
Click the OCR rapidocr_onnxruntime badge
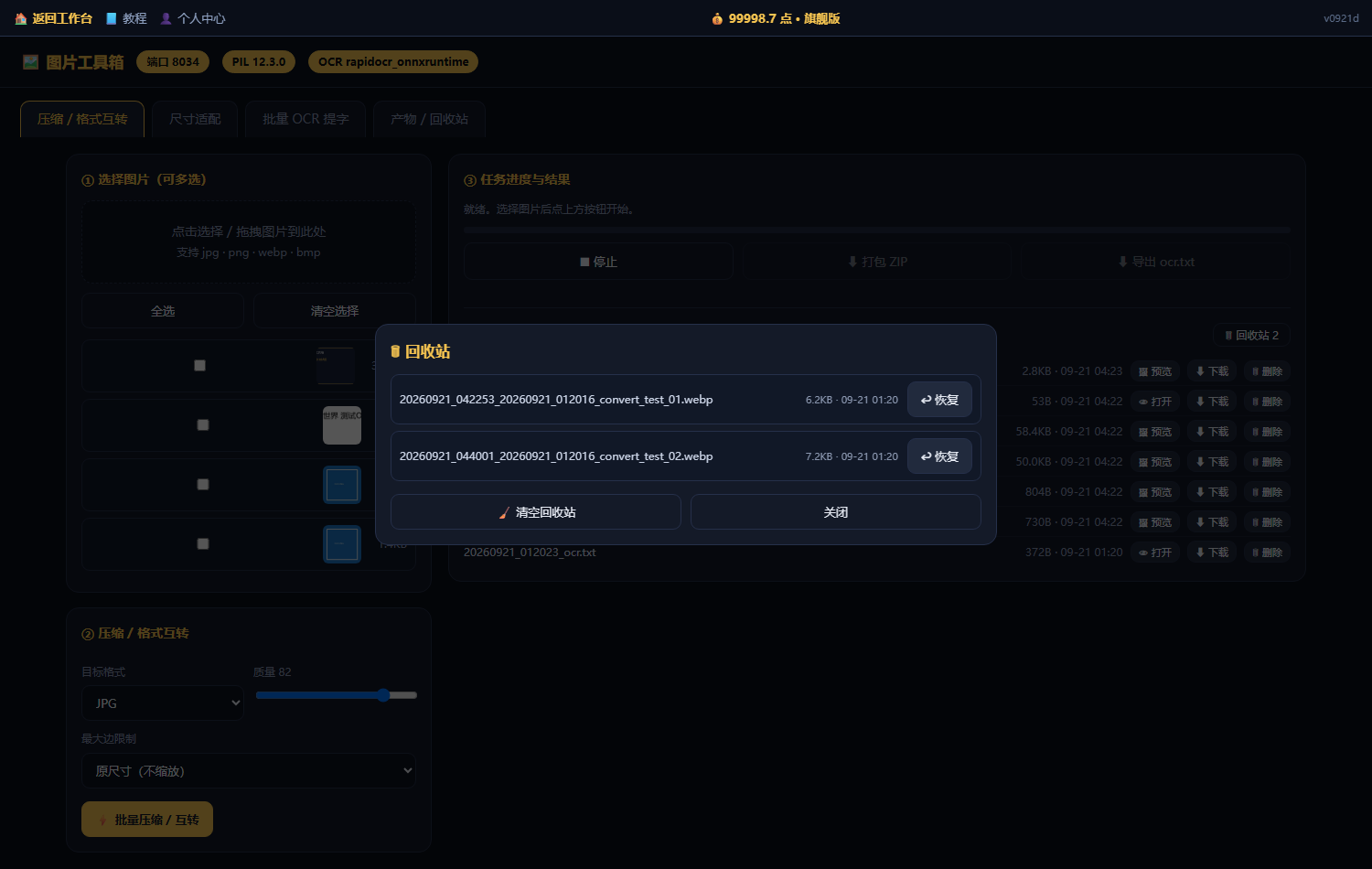[x=393, y=62]
